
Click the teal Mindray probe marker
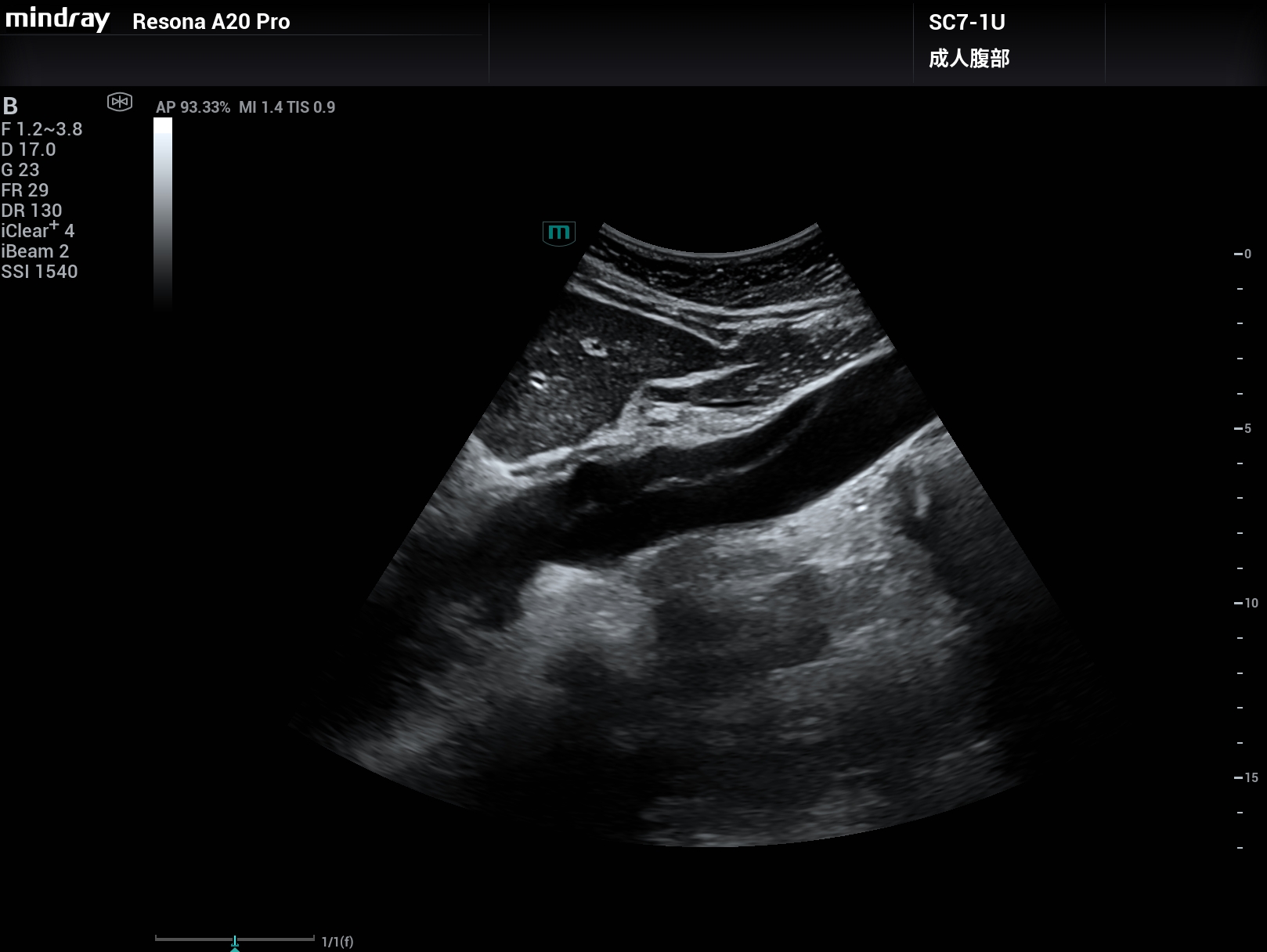pos(559,233)
